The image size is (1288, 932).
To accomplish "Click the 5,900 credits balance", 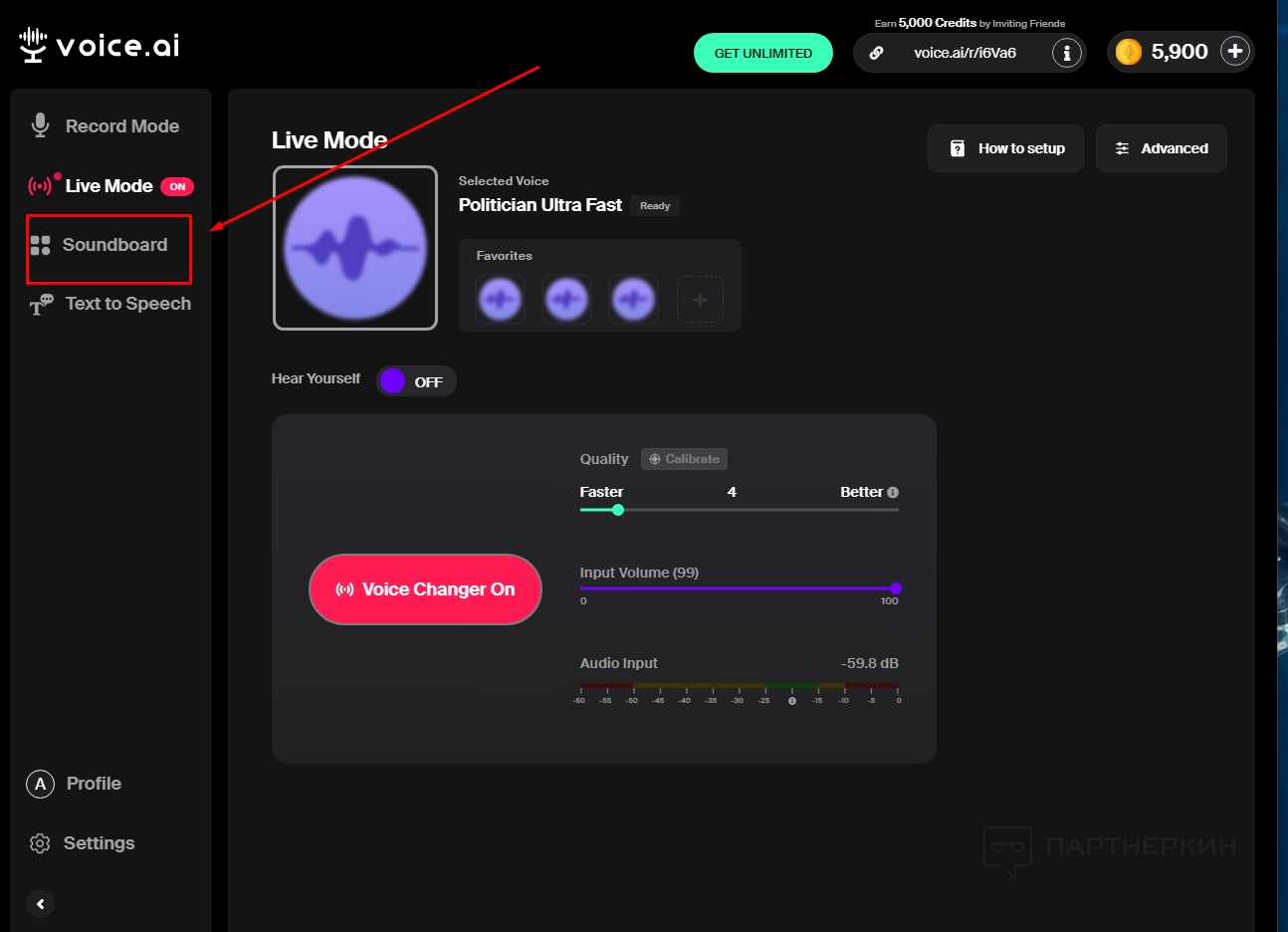I will tap(1180, 52).
